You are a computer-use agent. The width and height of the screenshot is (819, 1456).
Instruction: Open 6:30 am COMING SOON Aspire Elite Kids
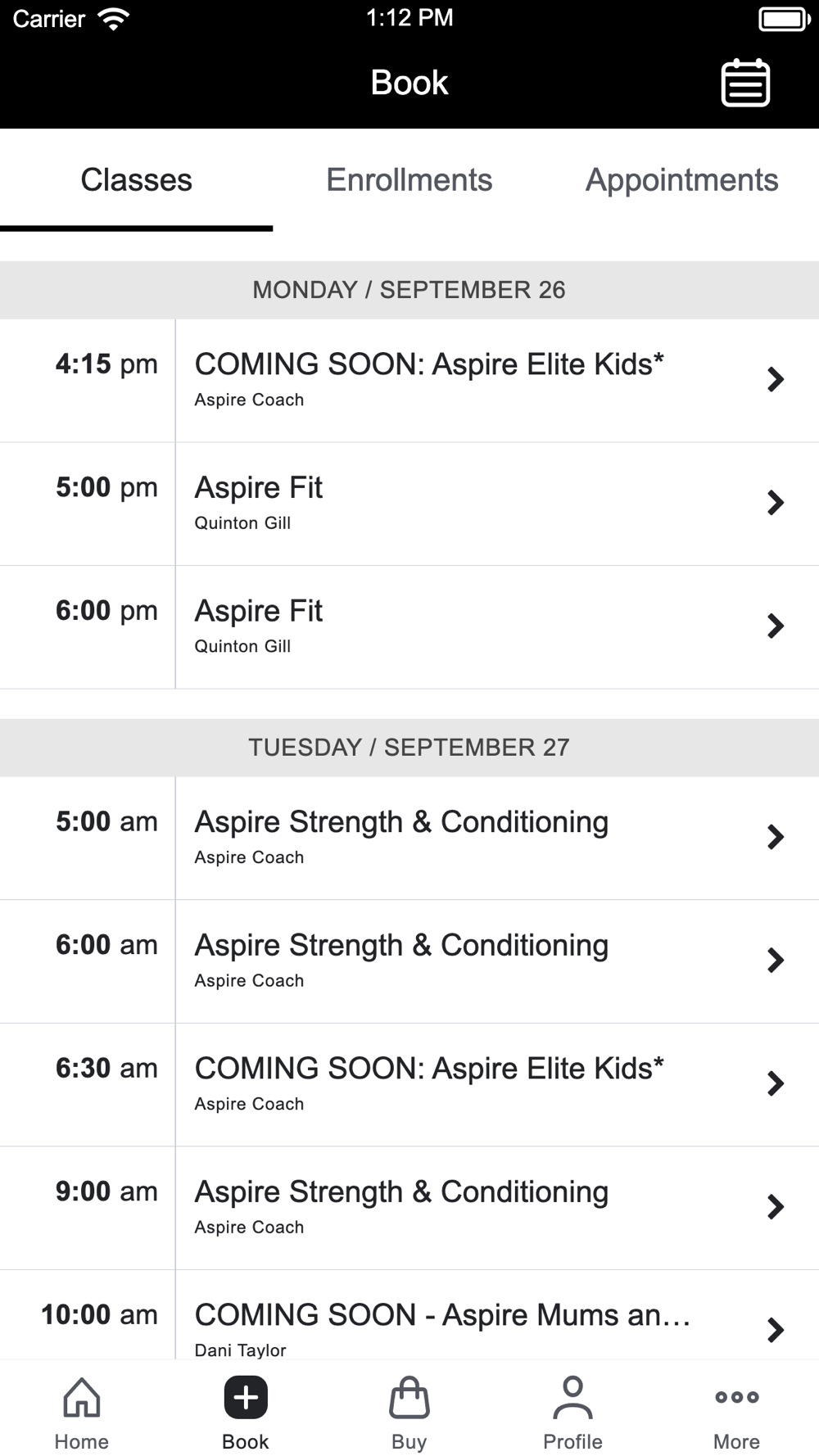click(409, 1084)
